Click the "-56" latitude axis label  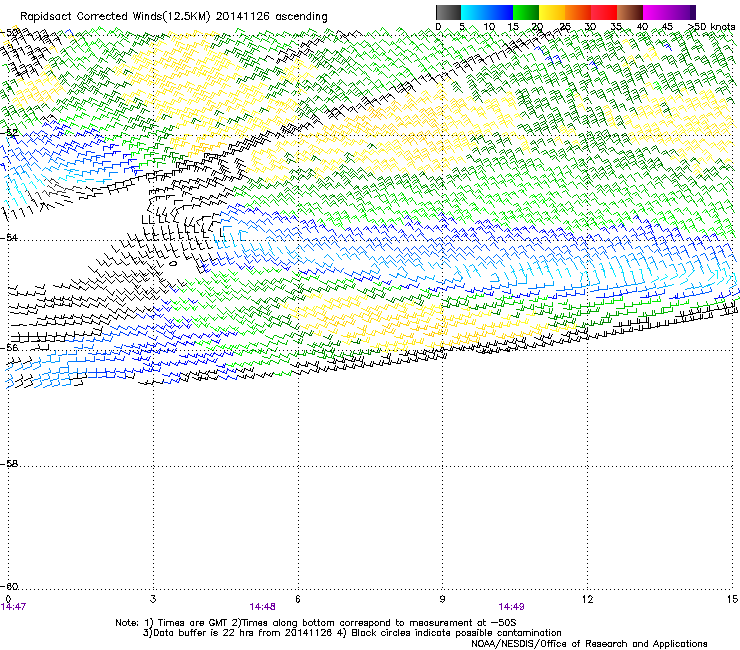pos(9,347)
